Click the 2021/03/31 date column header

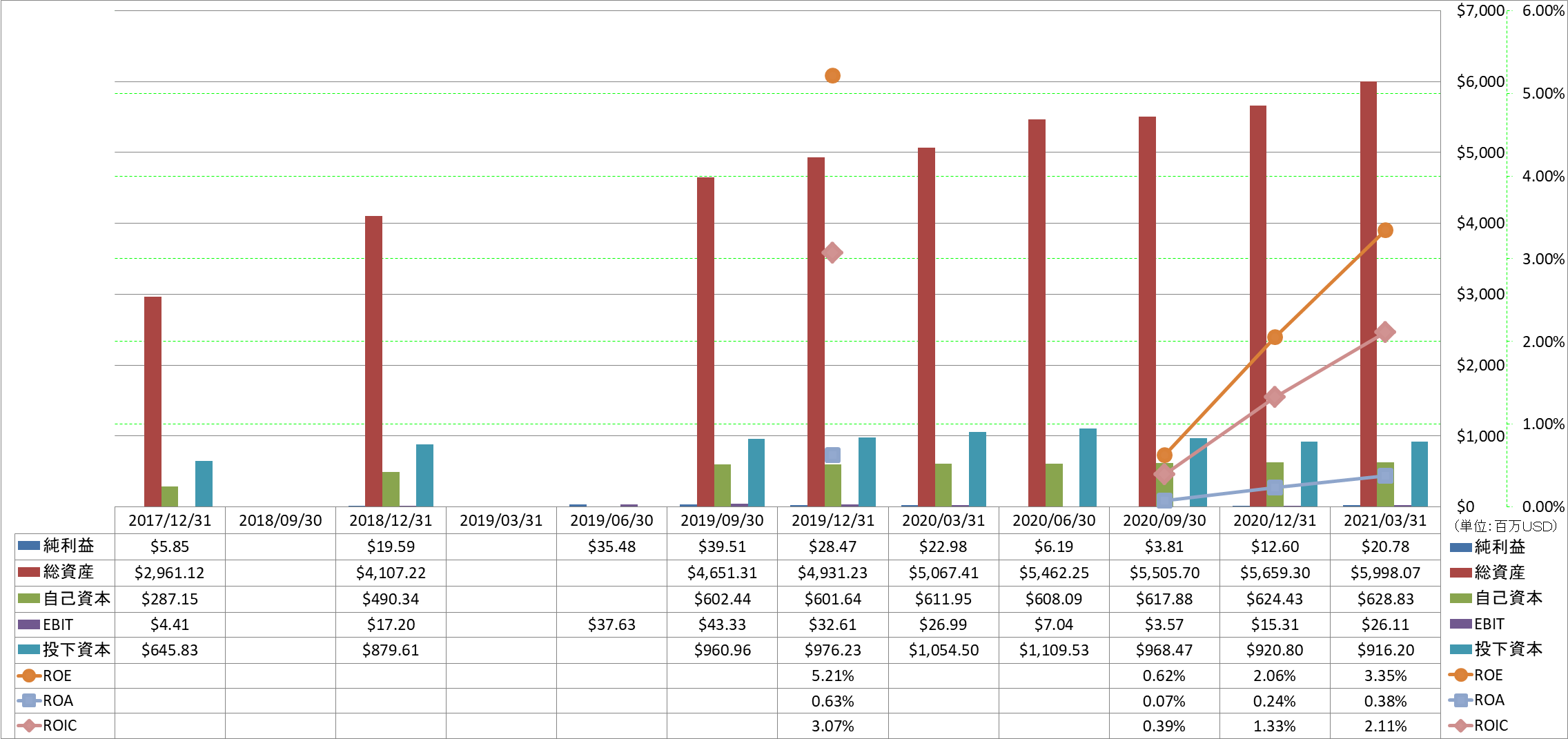tap(1385, 520)
